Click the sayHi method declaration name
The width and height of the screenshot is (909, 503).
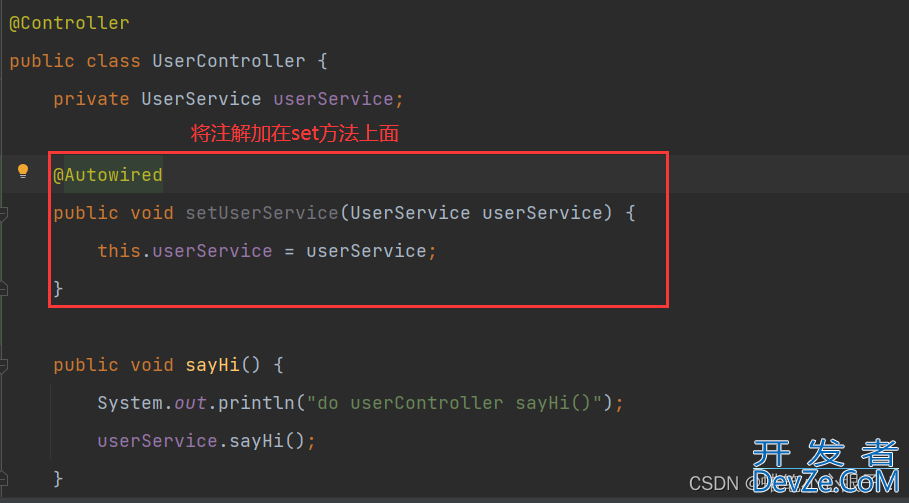click(212, 365)
